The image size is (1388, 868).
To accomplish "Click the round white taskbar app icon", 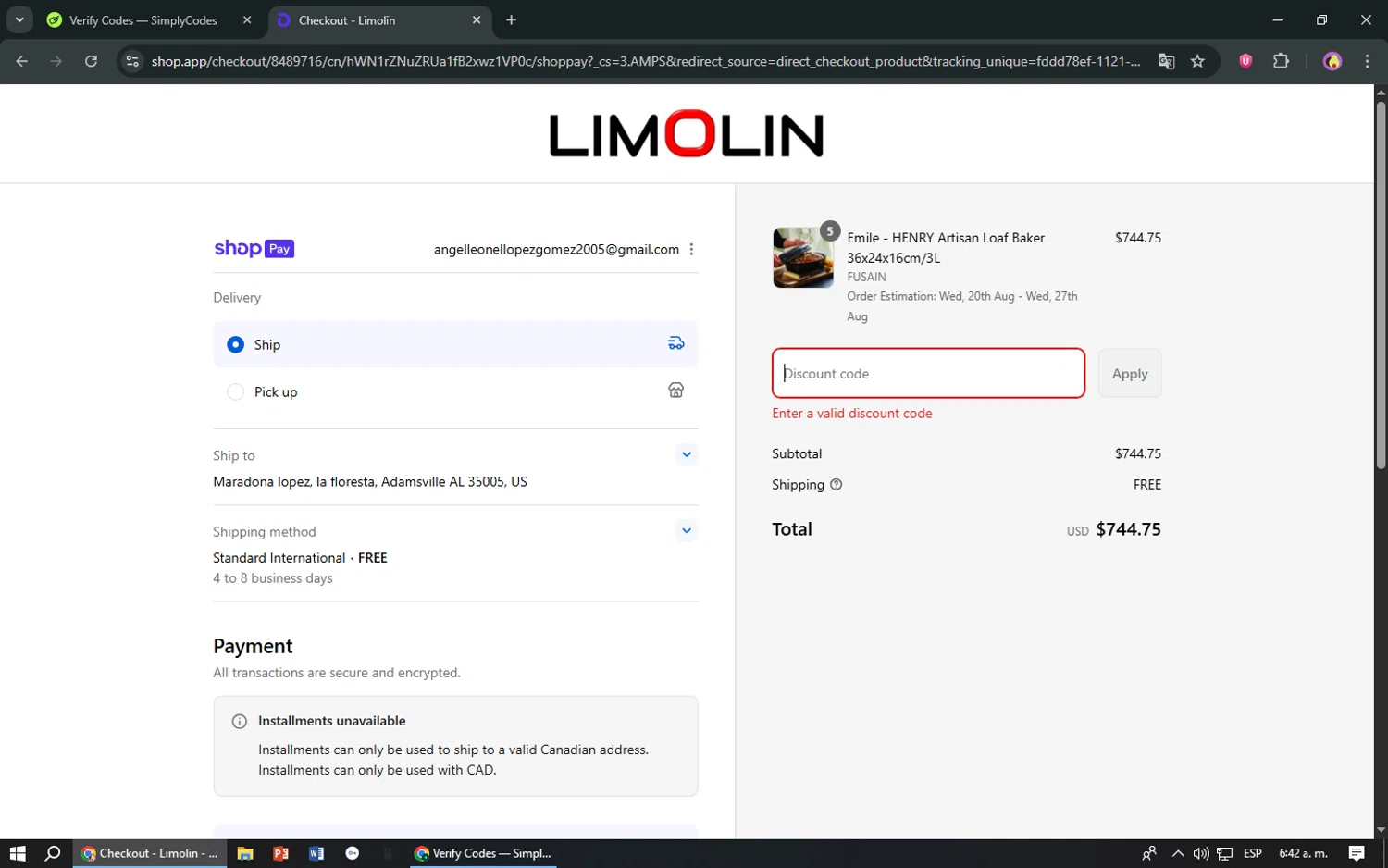I will tap(353, 853).
